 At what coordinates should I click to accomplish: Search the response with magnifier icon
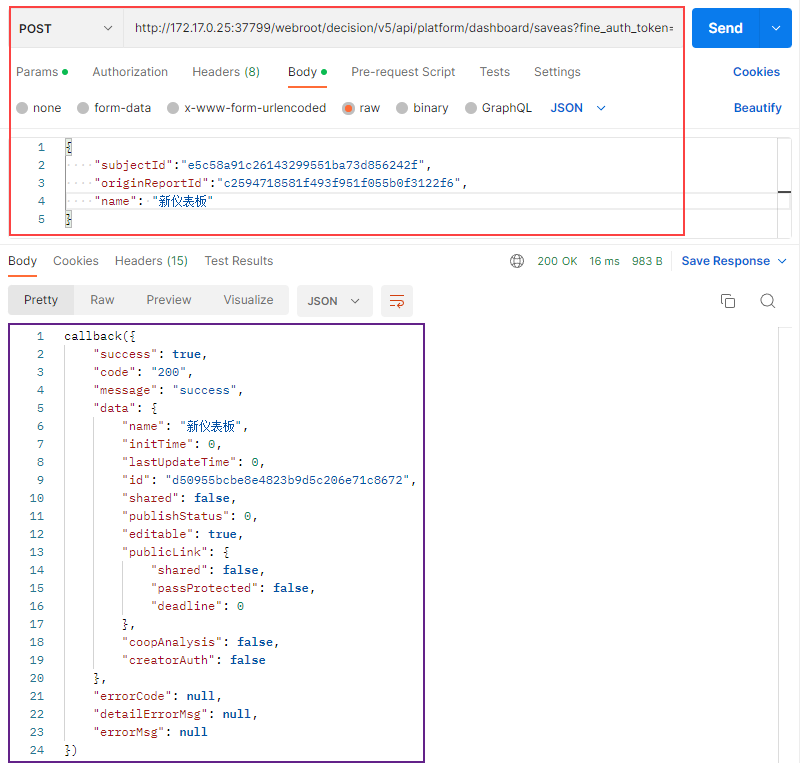click(767, 301)
